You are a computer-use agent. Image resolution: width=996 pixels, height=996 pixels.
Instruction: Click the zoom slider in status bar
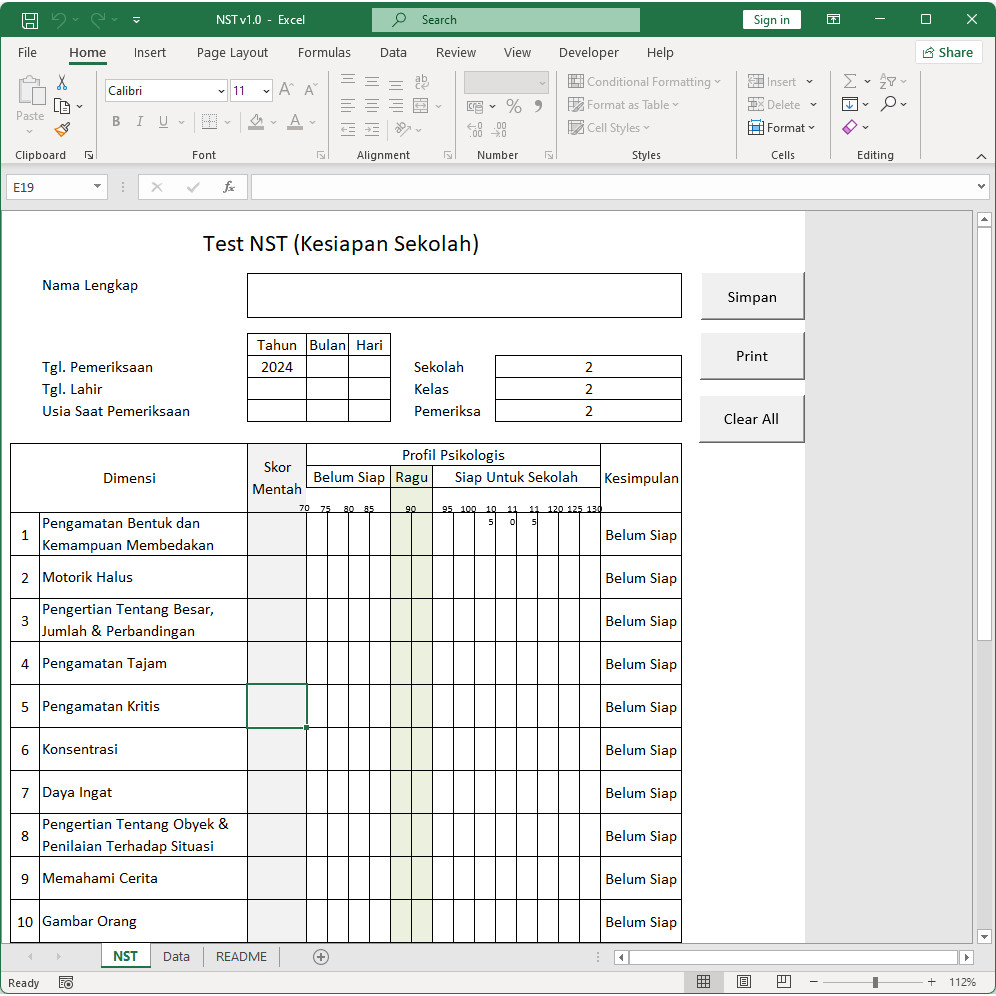click(x=875, y=982)
